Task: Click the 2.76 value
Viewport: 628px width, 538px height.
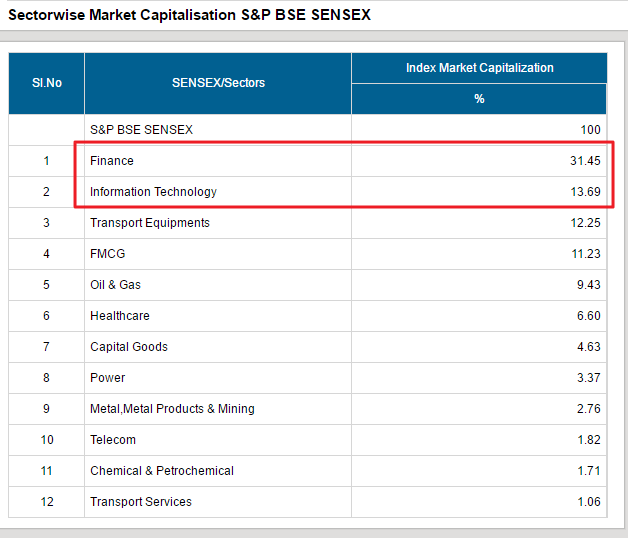Action: tap(588, 409)
